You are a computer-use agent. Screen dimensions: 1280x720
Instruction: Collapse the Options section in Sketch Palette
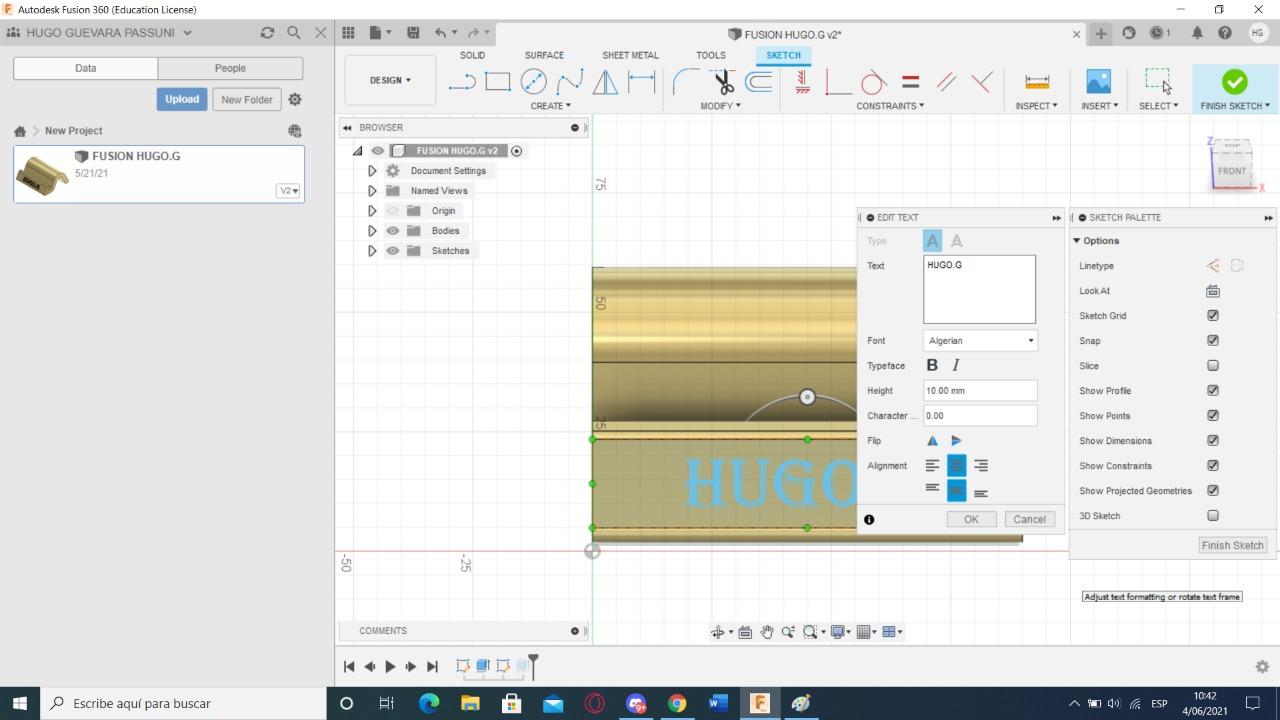pos(1077,241)
